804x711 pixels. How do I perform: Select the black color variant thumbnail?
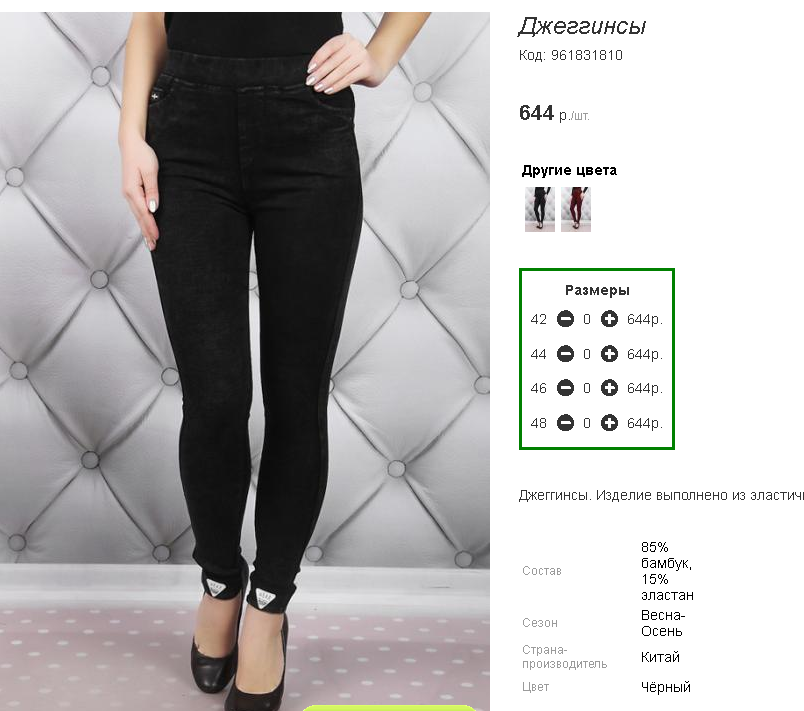point(539,209)
